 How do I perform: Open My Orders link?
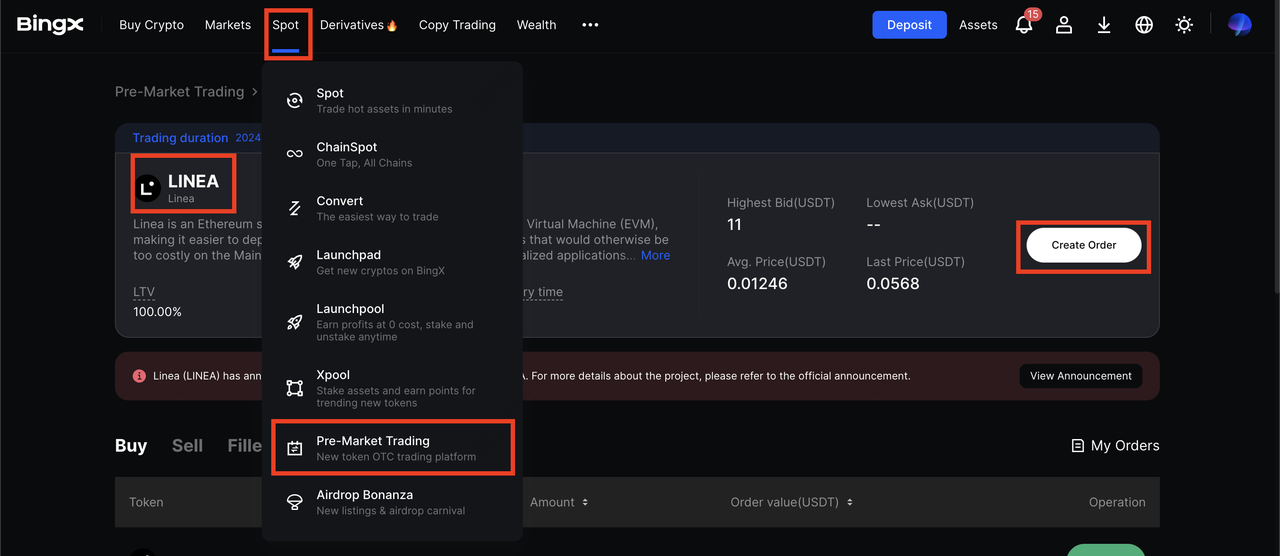click(x=1115, y=446)
